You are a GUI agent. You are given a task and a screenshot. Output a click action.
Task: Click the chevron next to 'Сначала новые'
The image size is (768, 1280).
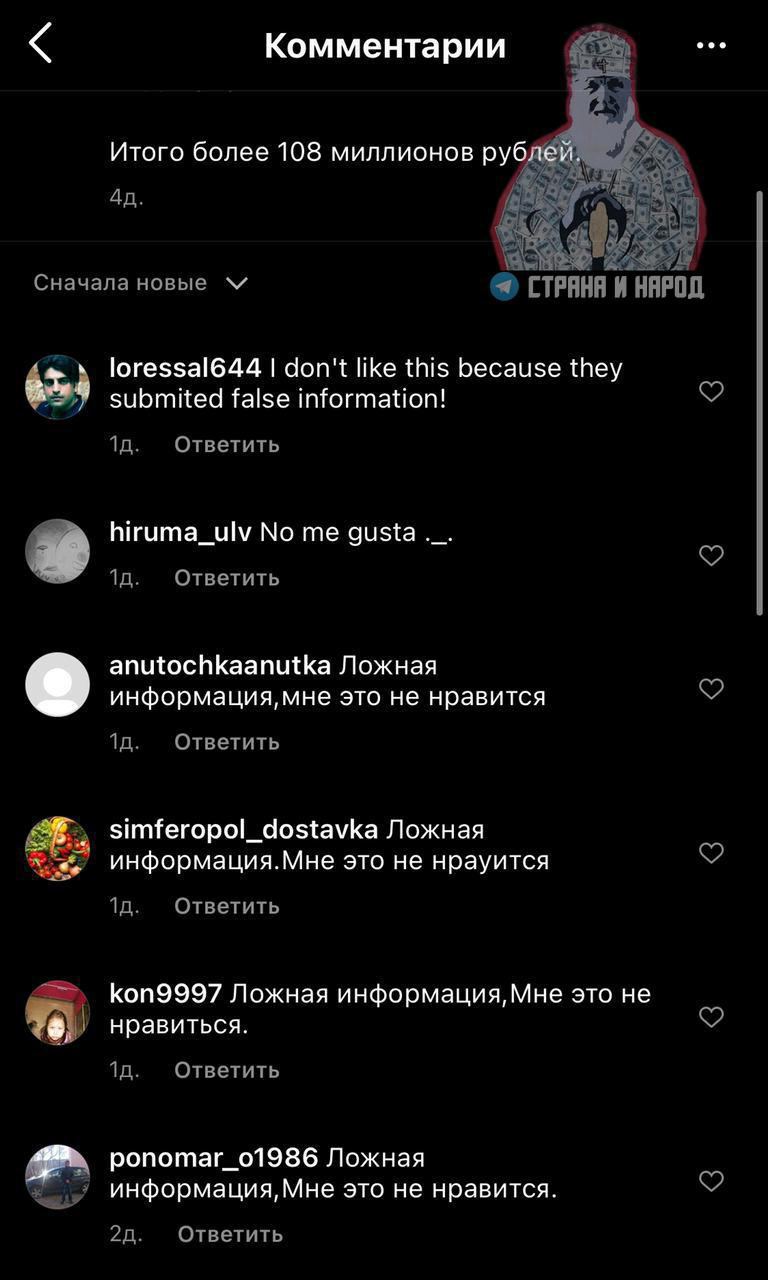click(x=237, y=284)
